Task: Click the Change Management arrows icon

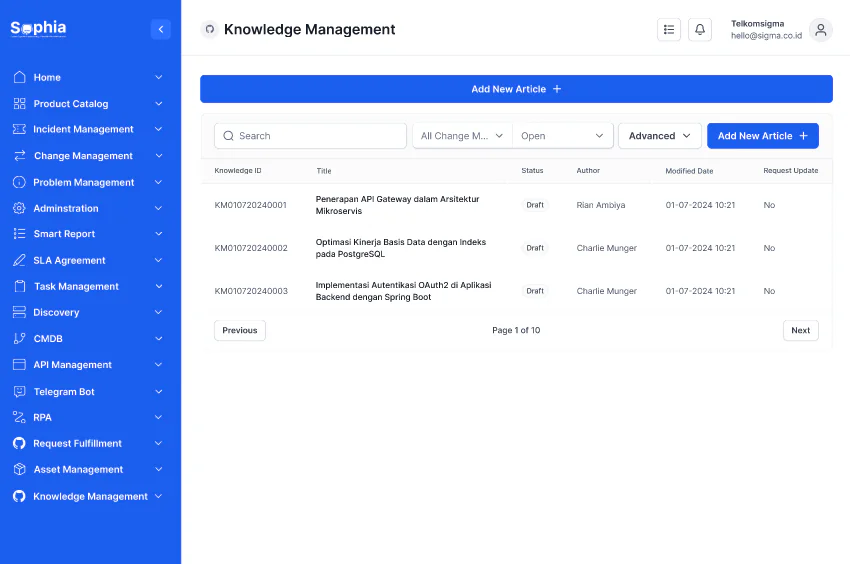Action: (x=20, y=156)
